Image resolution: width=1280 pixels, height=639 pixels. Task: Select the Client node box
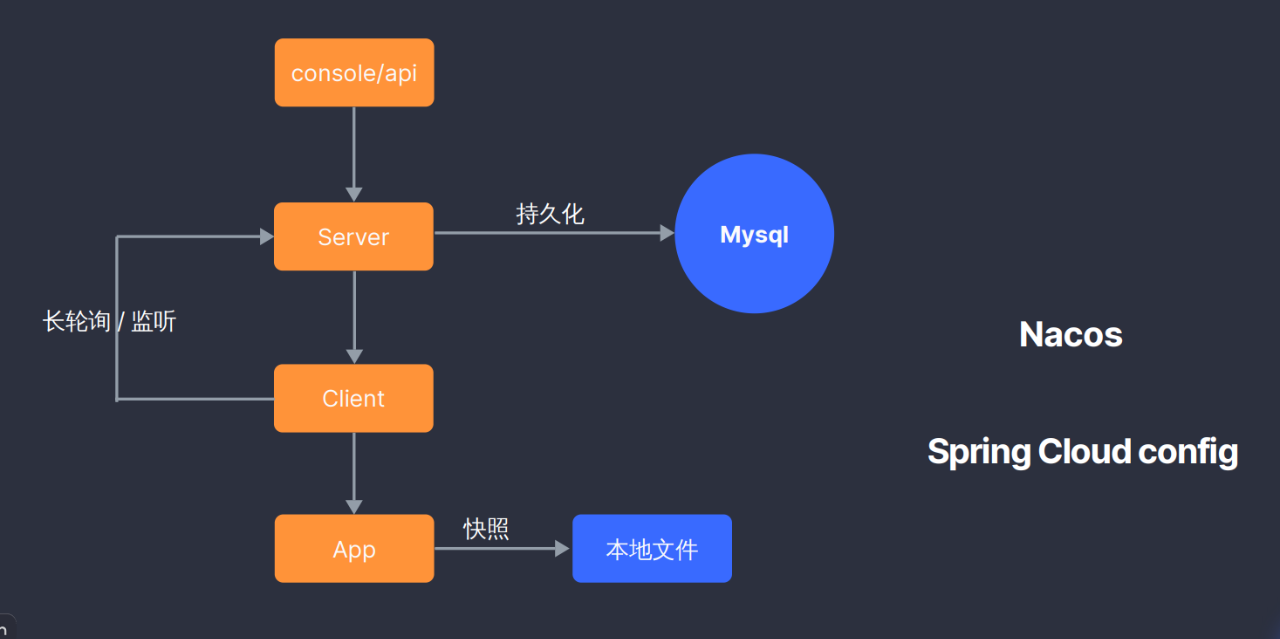[354, 398]
